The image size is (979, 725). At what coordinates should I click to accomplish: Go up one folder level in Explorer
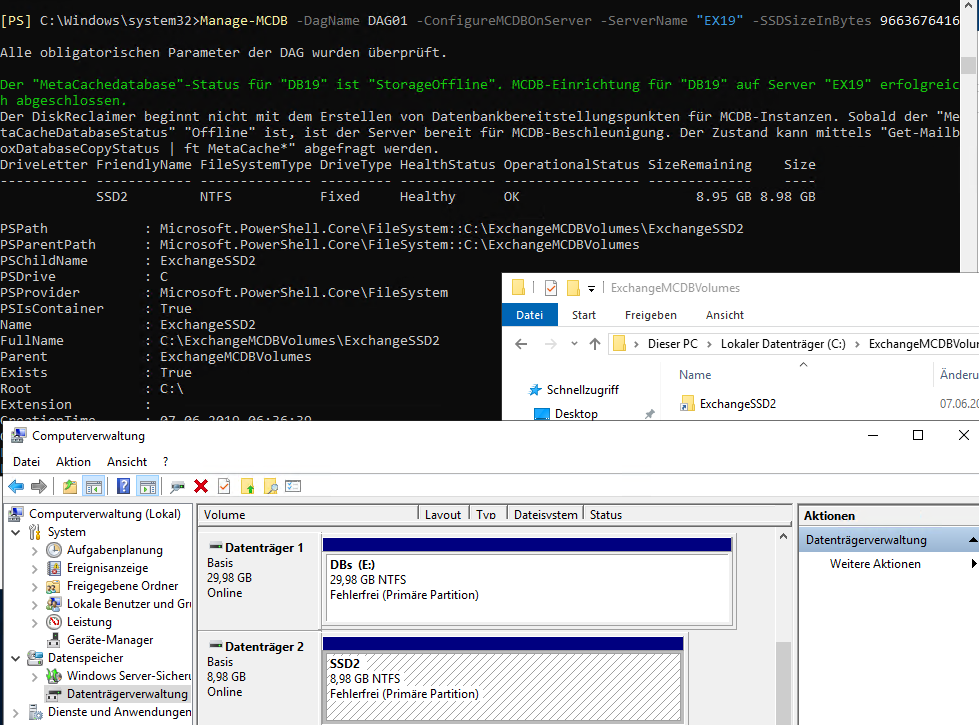pos(594,344)
